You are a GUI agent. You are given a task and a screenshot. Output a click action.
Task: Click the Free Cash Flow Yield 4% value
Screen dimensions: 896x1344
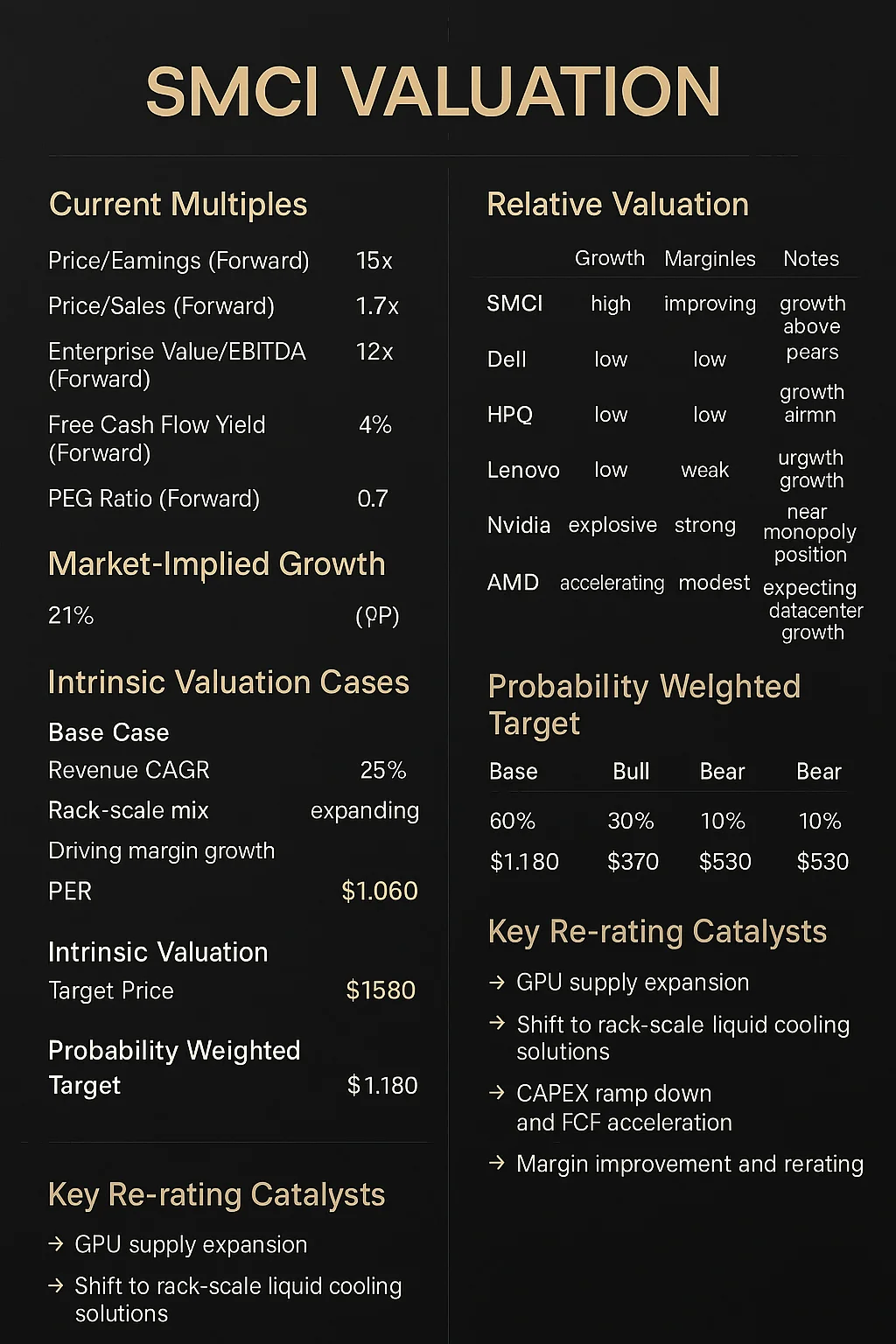[x=374, y=425]
